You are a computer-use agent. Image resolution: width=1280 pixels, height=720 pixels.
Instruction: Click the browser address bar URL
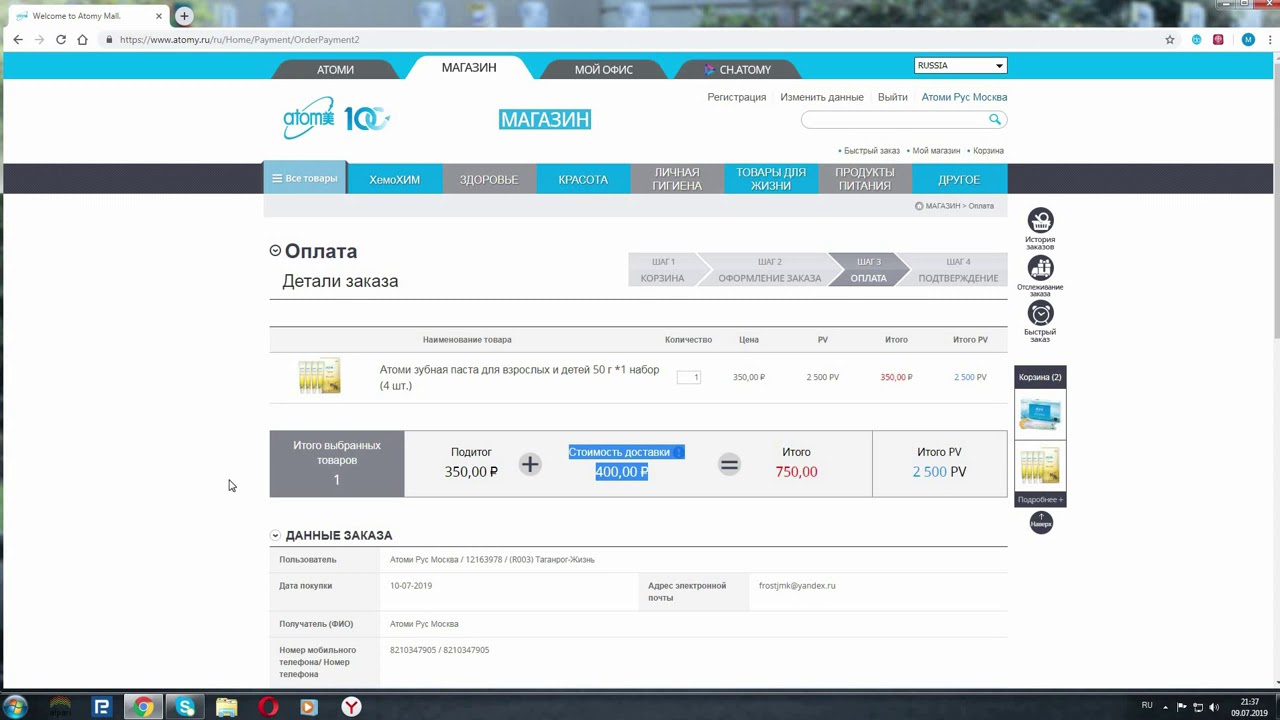tap(239, 40)
